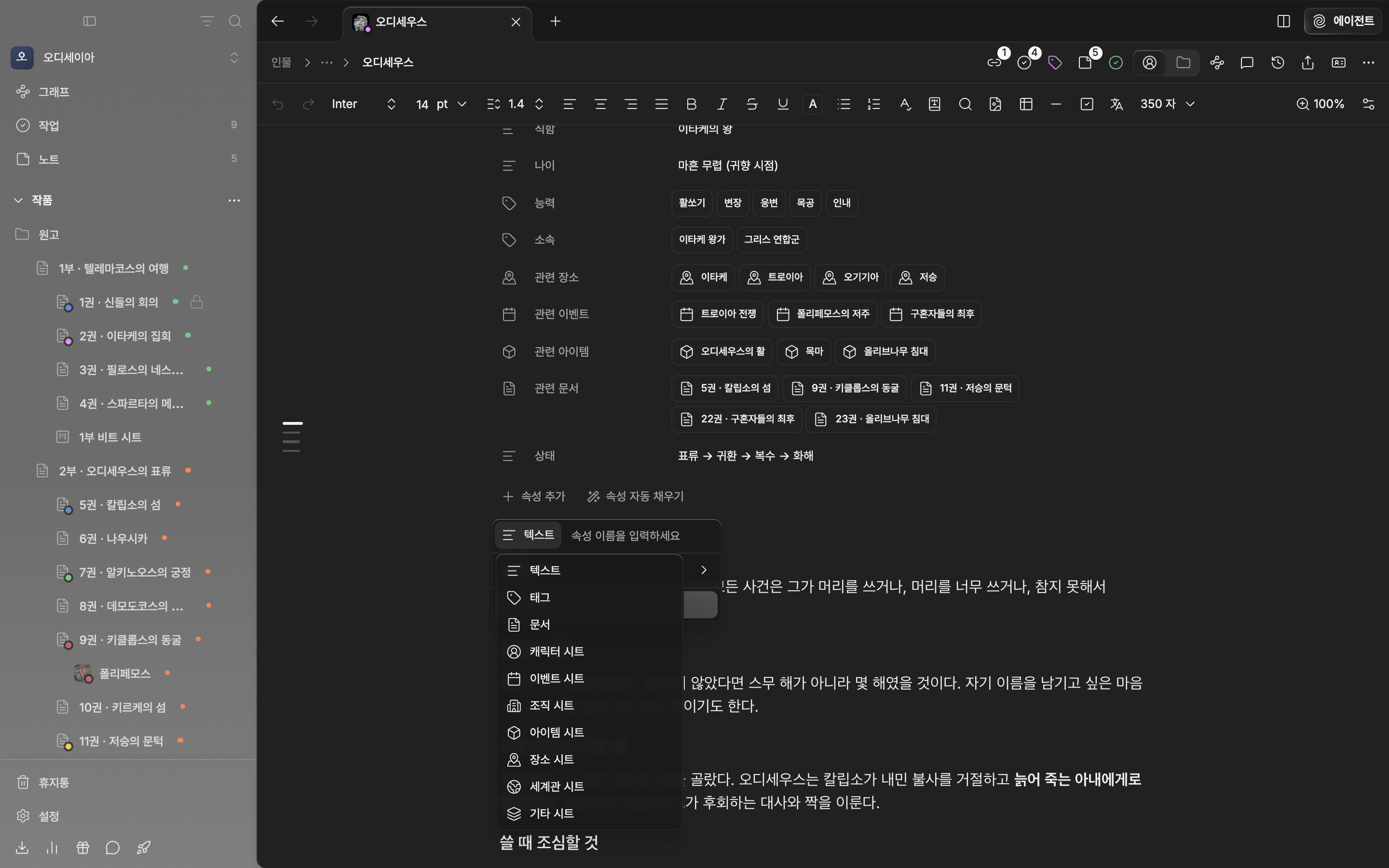The height and width of the screenshot is (868, 1389).
Task: Open 7권 · 알키노오스의 궁정 in tree
Action: pyautogui.click(x=135, y=572)
